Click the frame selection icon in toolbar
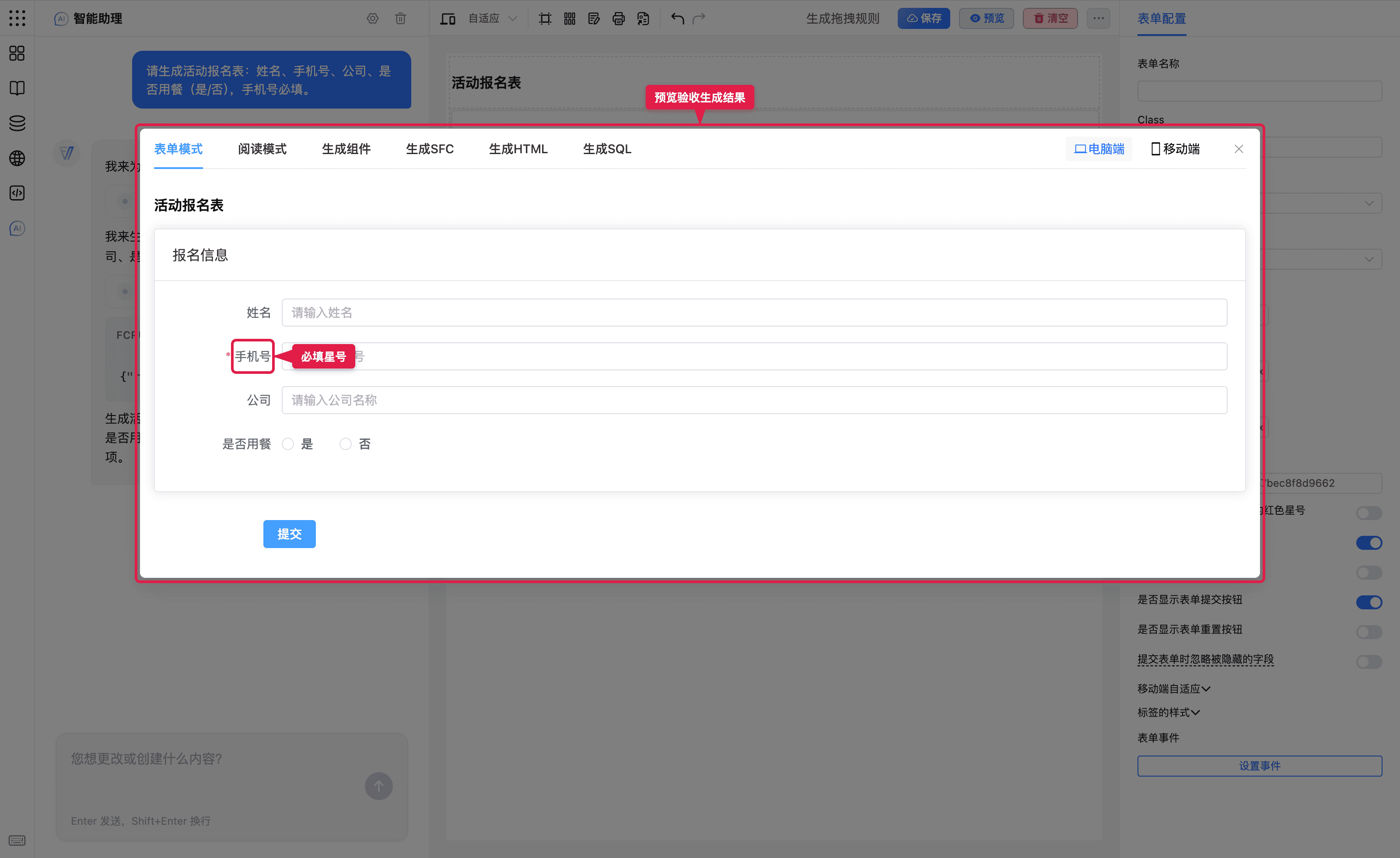The width and height of the screenshot is (1400, 858). (545, 18)
